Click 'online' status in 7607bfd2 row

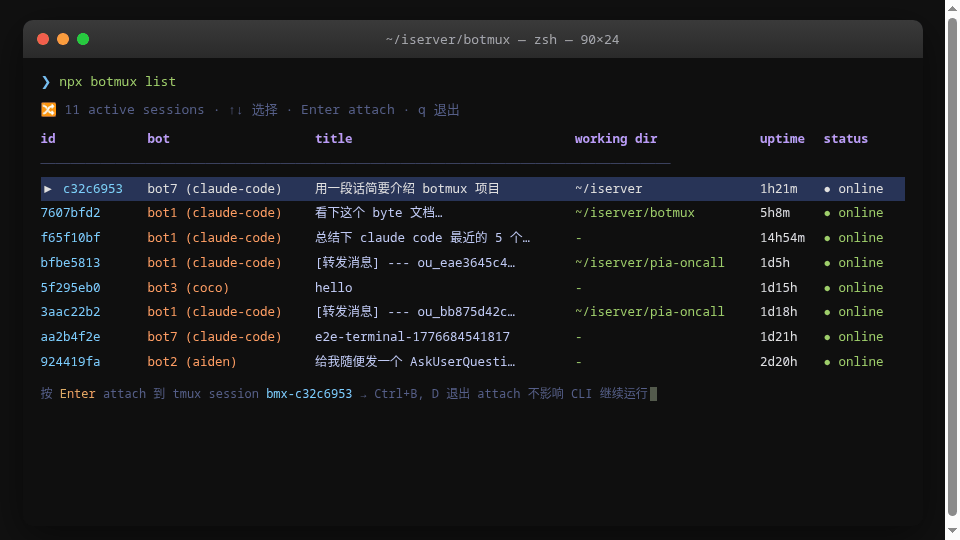861,212
